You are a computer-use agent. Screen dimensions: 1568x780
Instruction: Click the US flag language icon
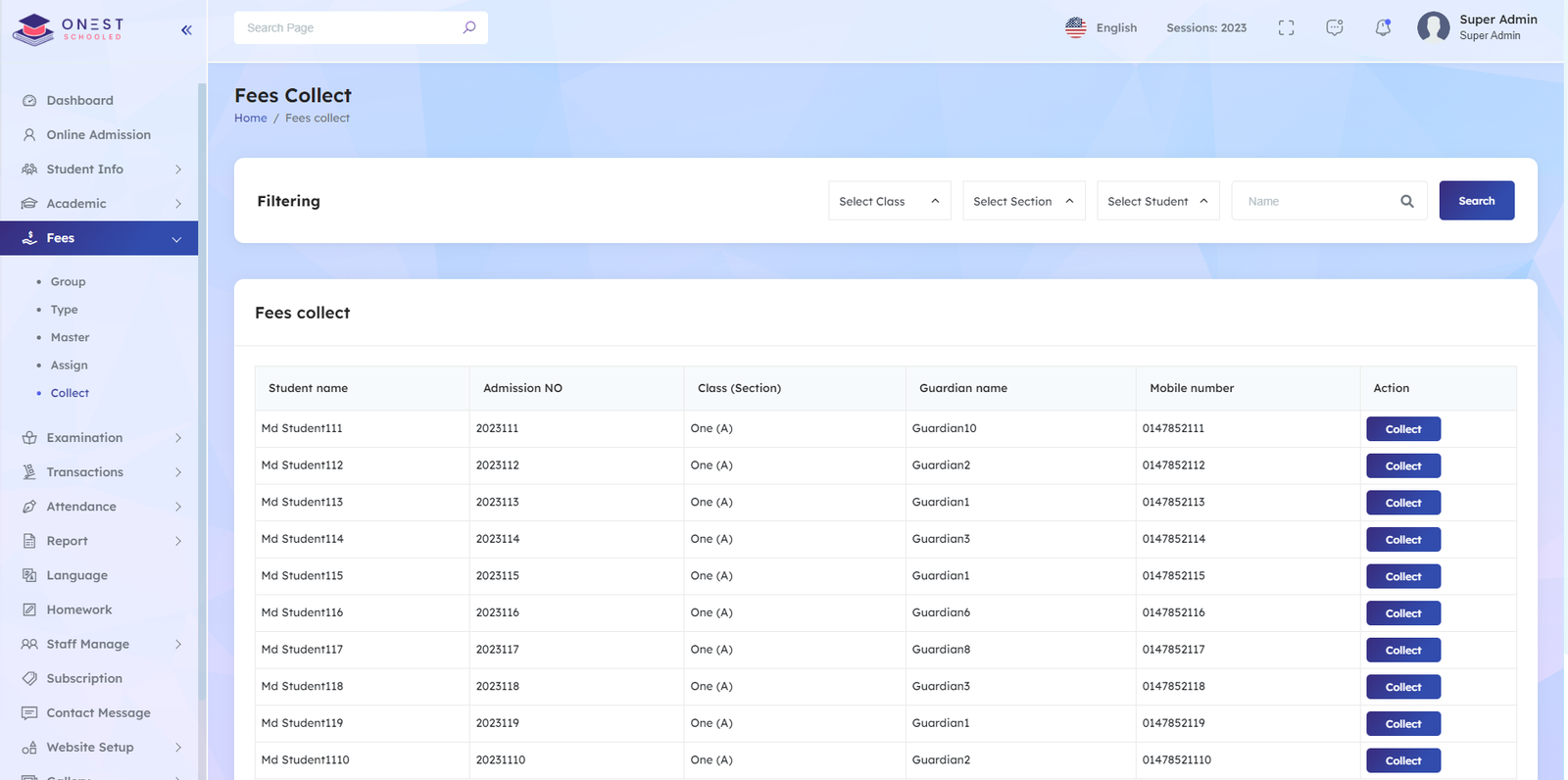(x=1076, y=27)
